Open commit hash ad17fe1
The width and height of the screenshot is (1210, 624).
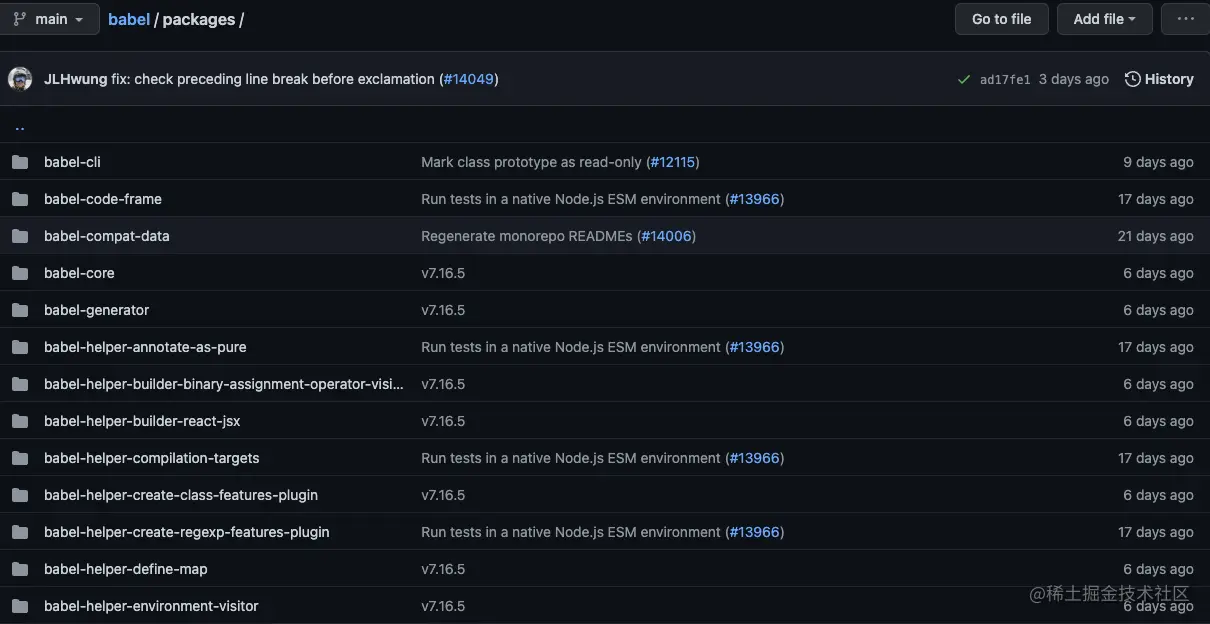click(x=1005, y=80)
